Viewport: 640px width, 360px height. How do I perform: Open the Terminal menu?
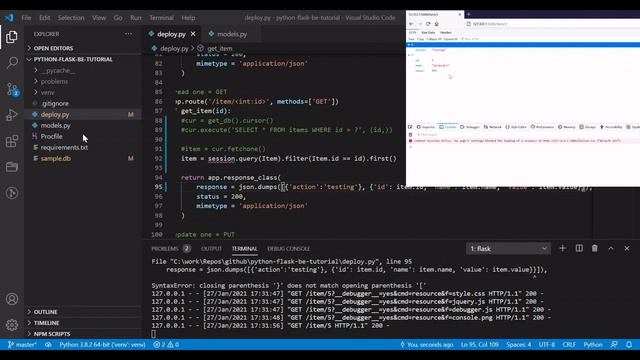pyautogui.click(x=161, y=18)
